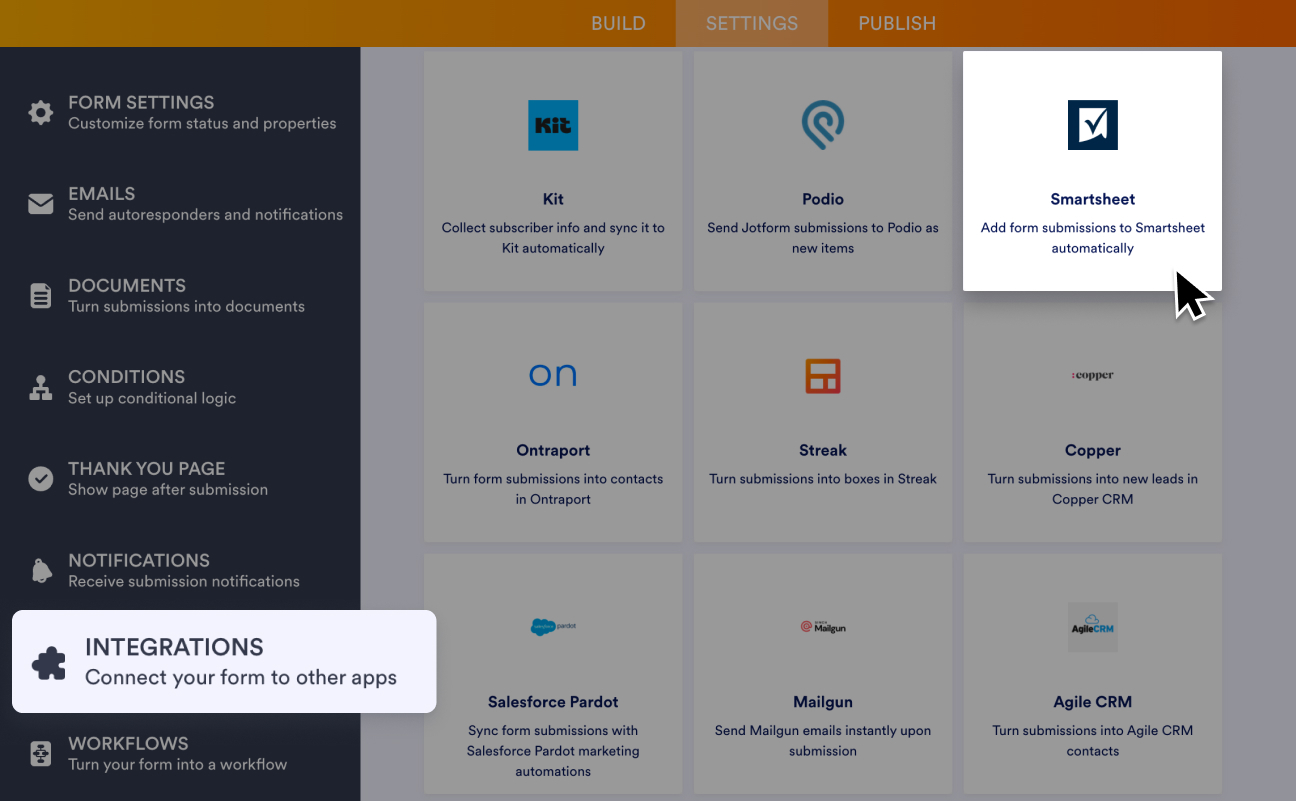Click the Documents page icon
Image resolution: width=1296 pixels, height=801 pixels.
pyautogui.click(x=40, y=296)
